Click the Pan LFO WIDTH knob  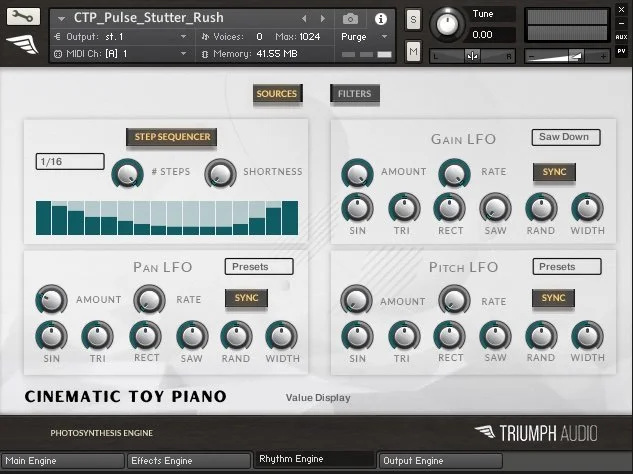[x=281, y=336]
